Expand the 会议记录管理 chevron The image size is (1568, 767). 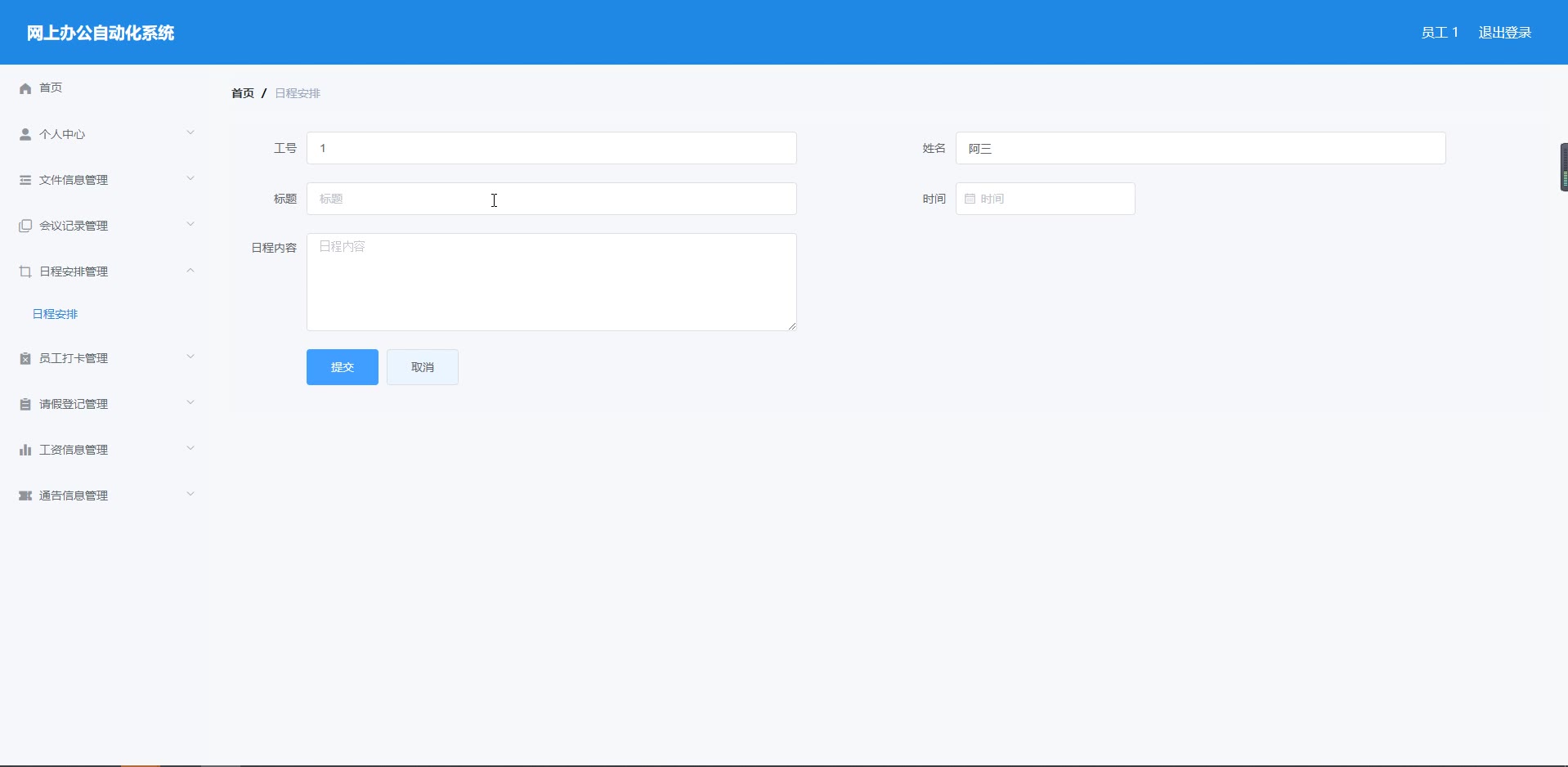click(x=190, y=224)
